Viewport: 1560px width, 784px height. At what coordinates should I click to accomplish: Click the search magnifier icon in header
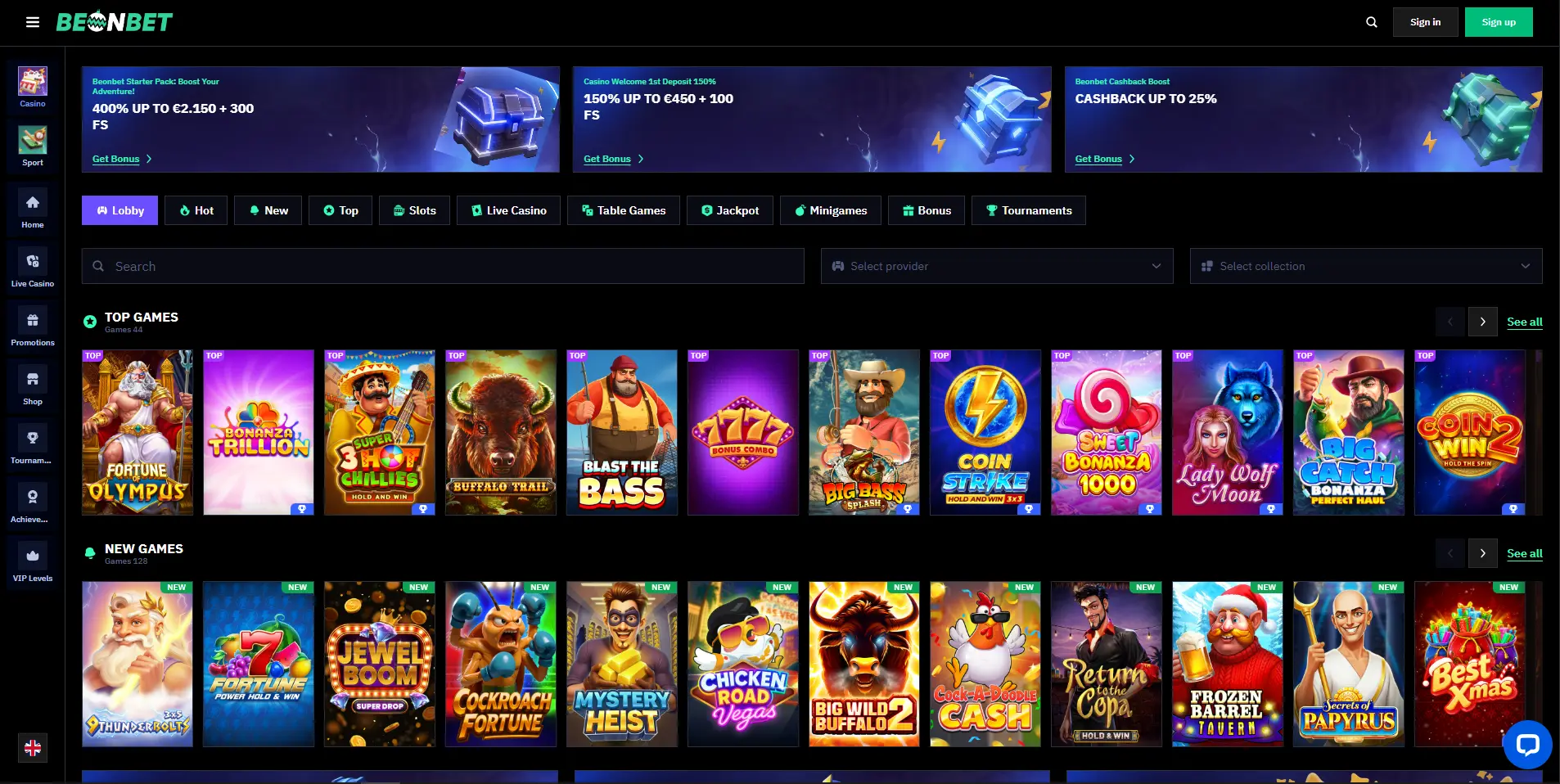(x=1372, y=22)
